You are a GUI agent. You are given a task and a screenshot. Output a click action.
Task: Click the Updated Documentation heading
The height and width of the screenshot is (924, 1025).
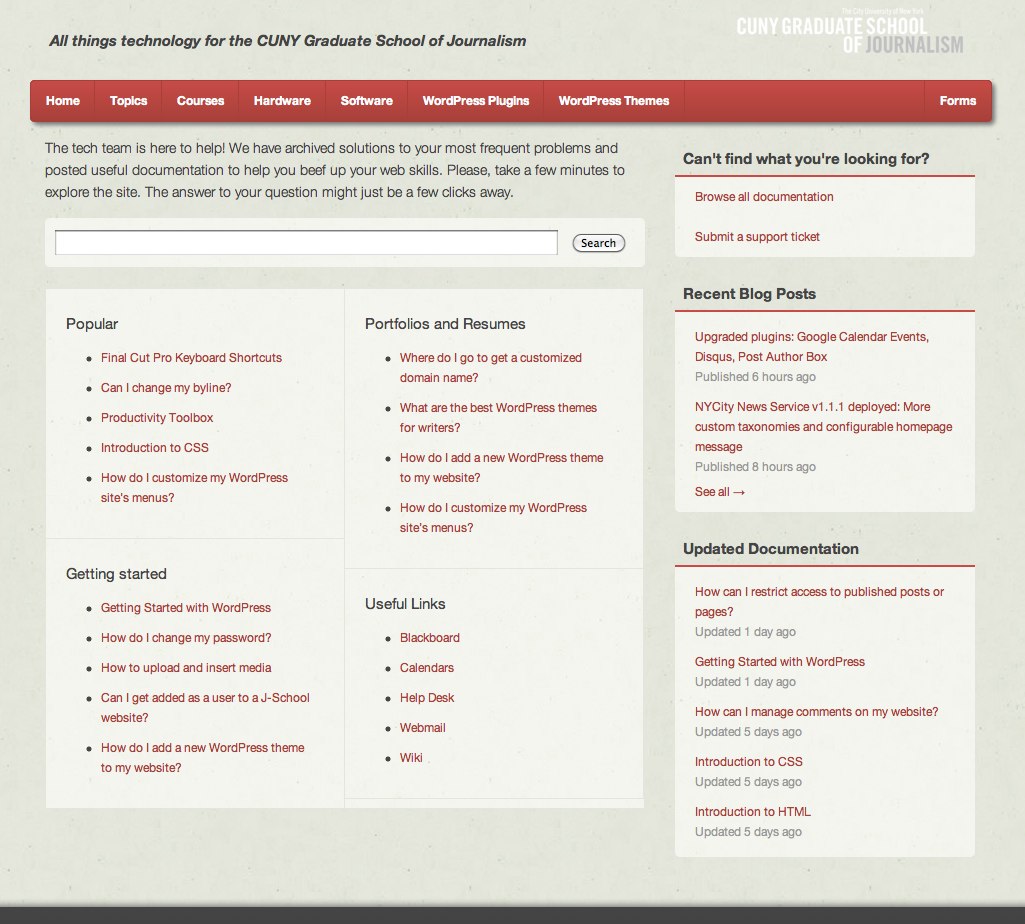pyautogui.click(x=771, y=549)
